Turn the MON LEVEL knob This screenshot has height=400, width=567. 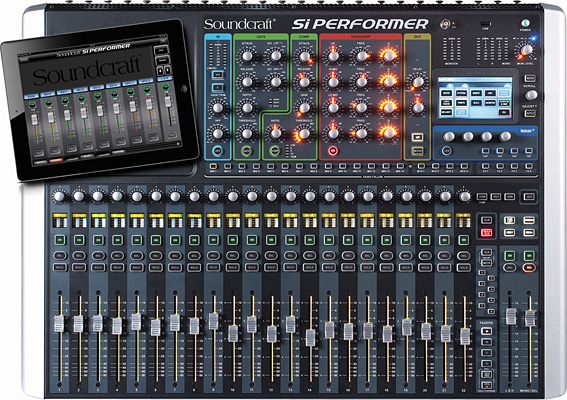click(x=527, y=50)
